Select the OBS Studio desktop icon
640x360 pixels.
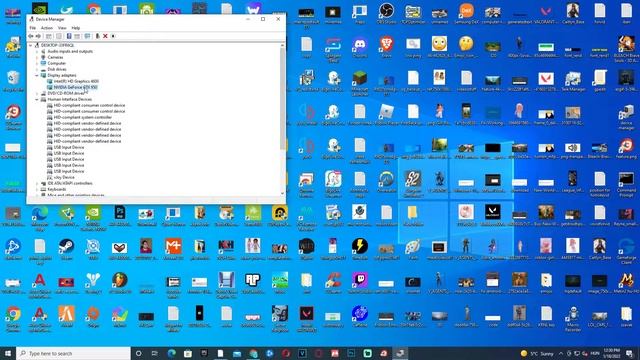tap(386, 13)
